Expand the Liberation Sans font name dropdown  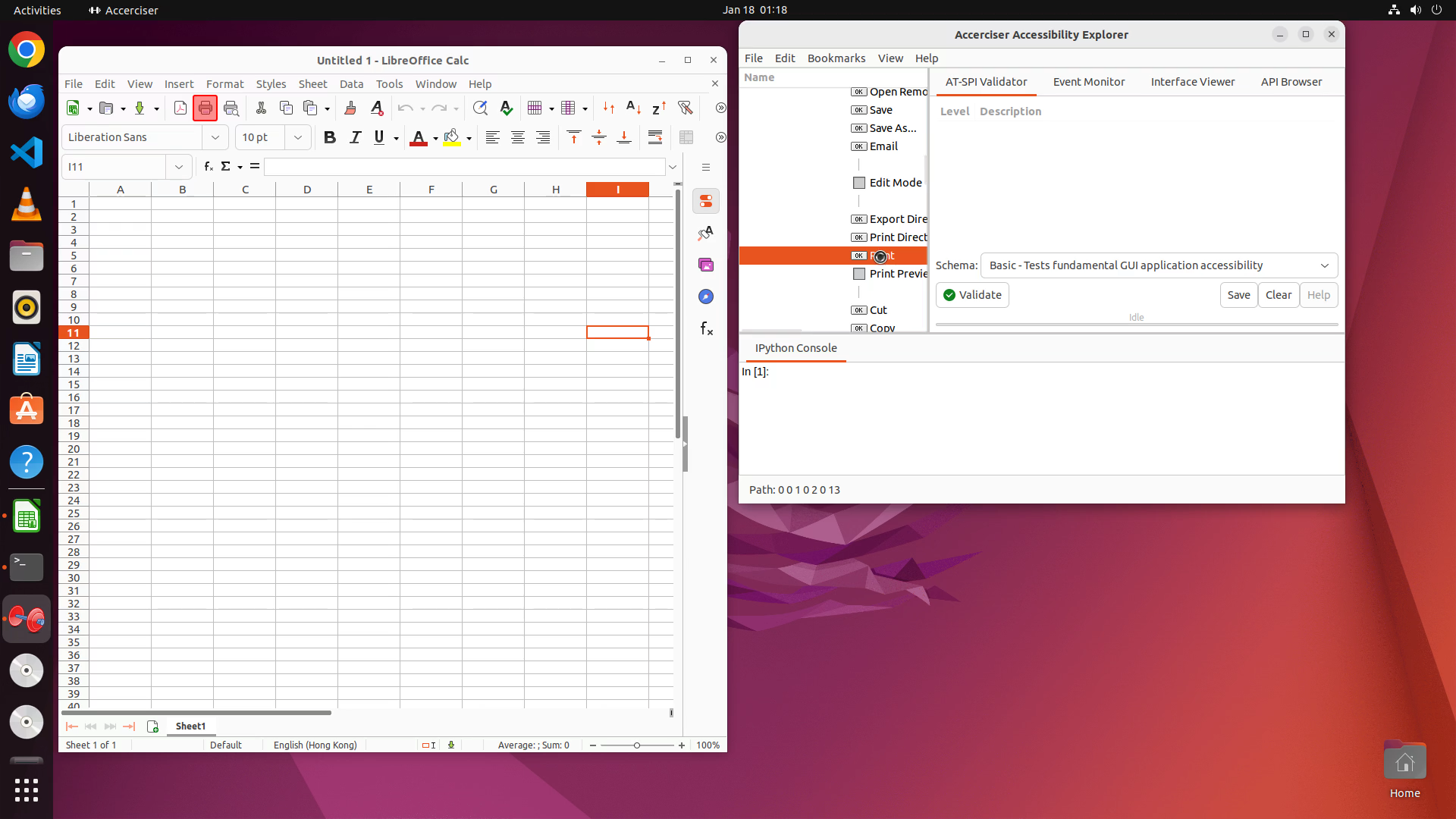click(x=215, y=137)
